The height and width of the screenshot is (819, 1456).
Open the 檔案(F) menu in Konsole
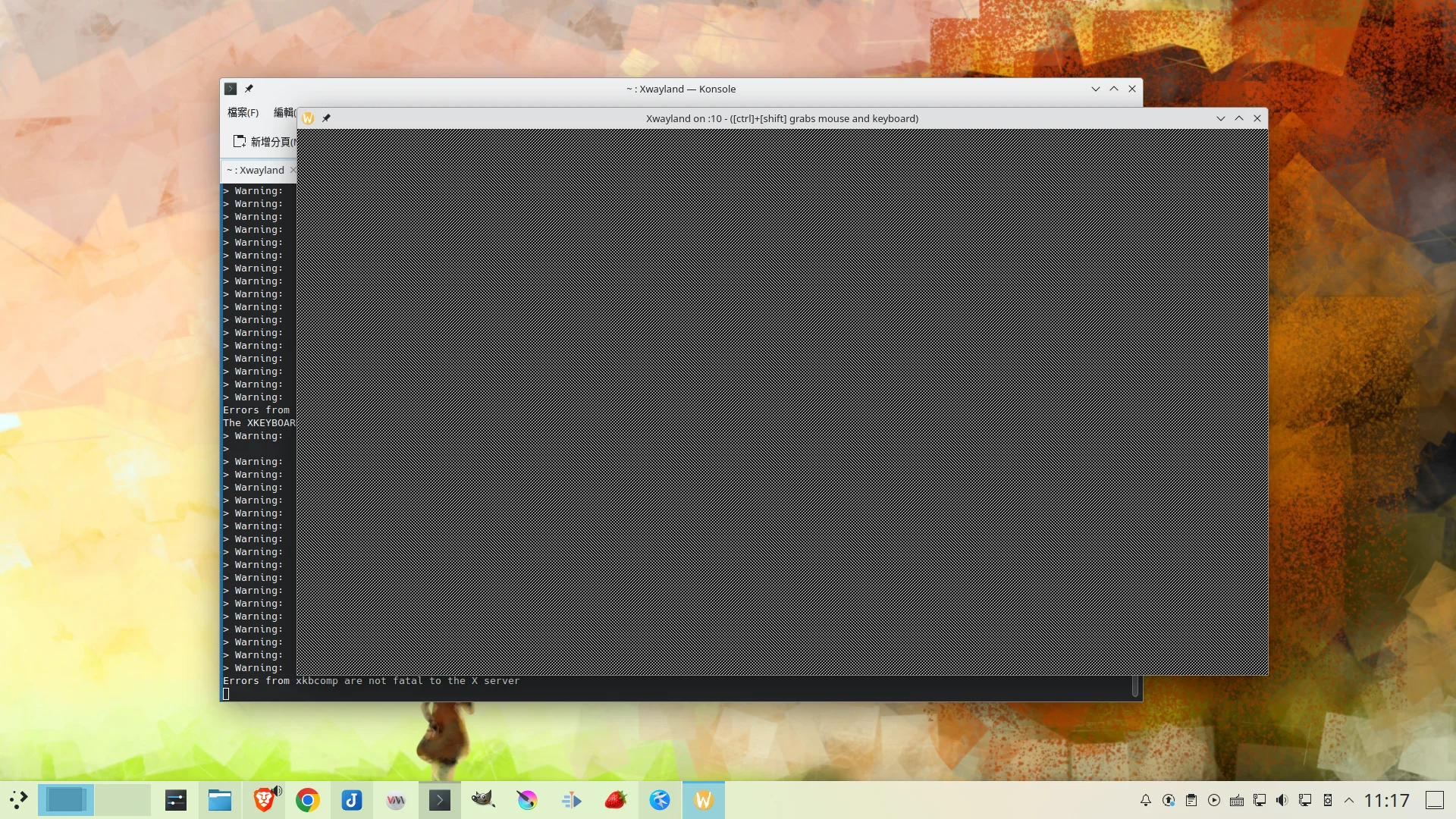click(243, 112)
